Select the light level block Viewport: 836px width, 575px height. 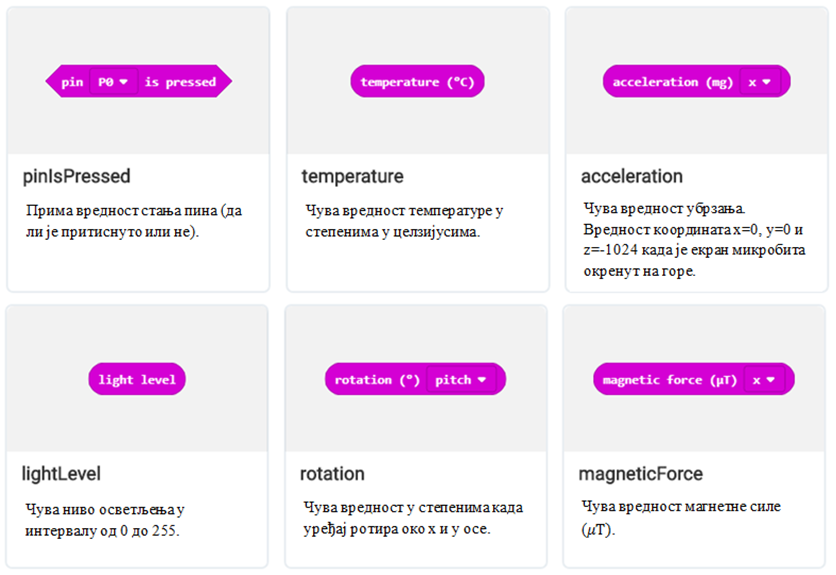[137, 379]
